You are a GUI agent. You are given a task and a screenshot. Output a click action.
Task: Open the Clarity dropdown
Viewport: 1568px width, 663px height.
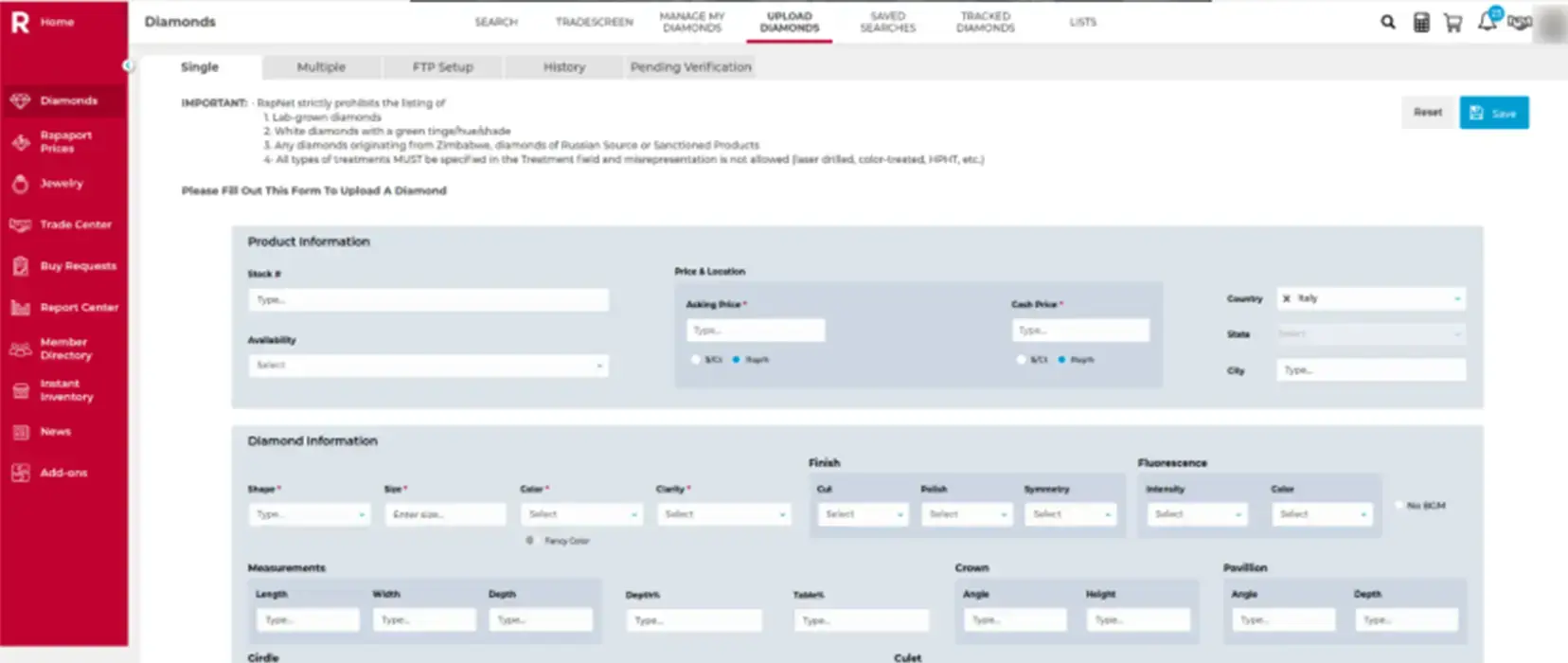coord(723,514)
